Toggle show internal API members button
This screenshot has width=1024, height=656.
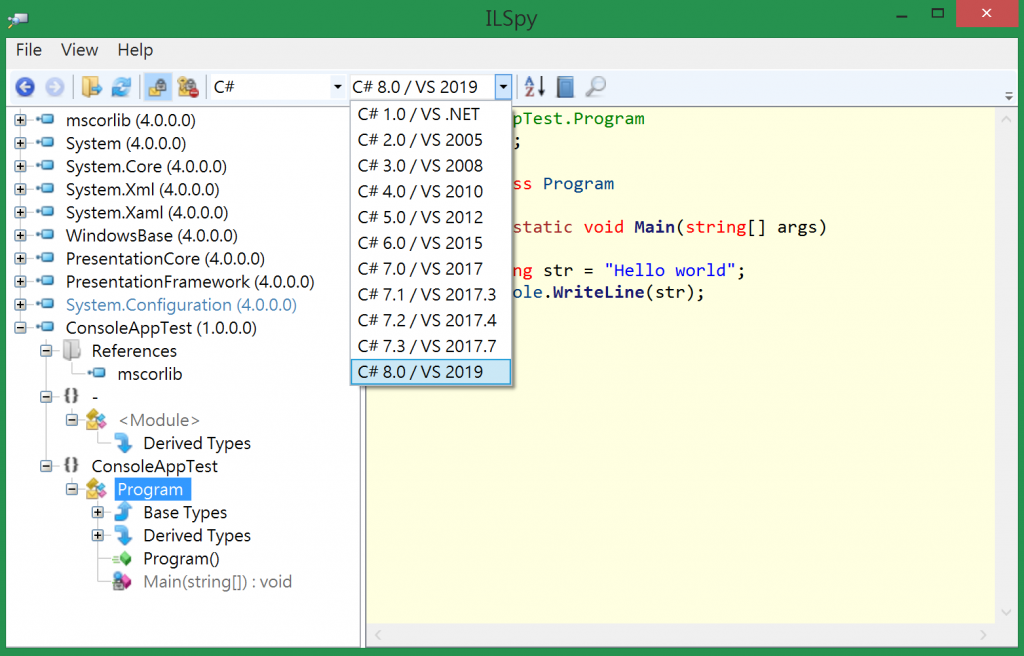tap(188, 87)
